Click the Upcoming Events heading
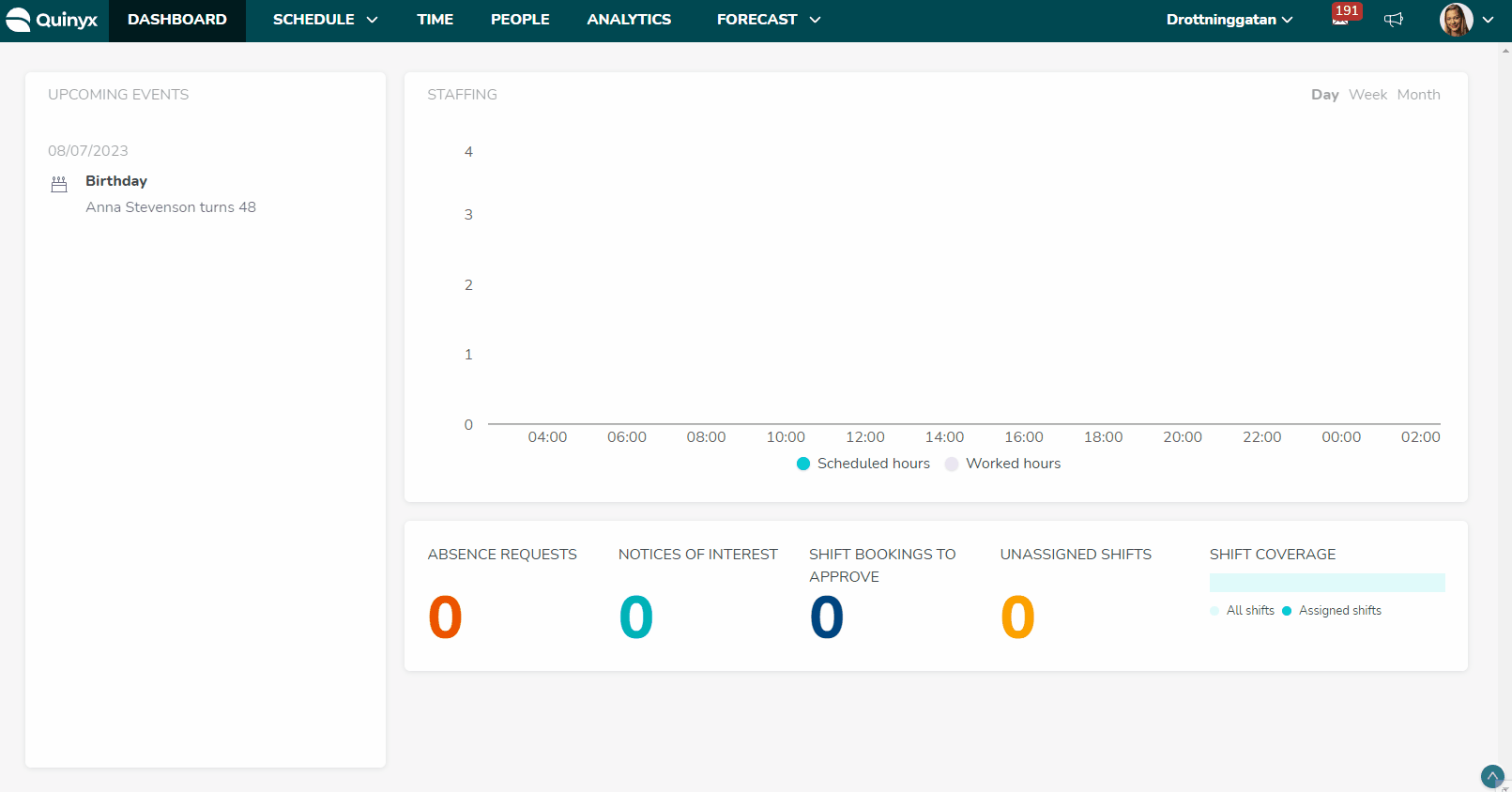Image resolution: width=1512 pixels, height=792 pixels. [x=118, y=95]
